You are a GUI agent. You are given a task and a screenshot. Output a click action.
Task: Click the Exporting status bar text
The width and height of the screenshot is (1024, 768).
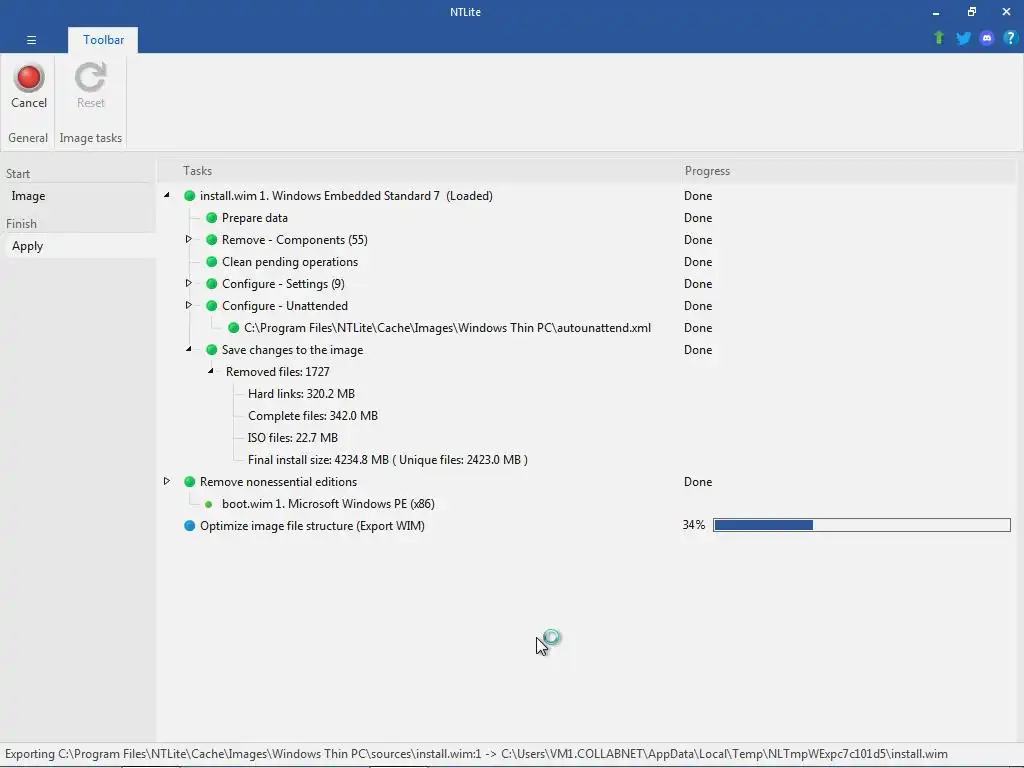pos(476,754)
